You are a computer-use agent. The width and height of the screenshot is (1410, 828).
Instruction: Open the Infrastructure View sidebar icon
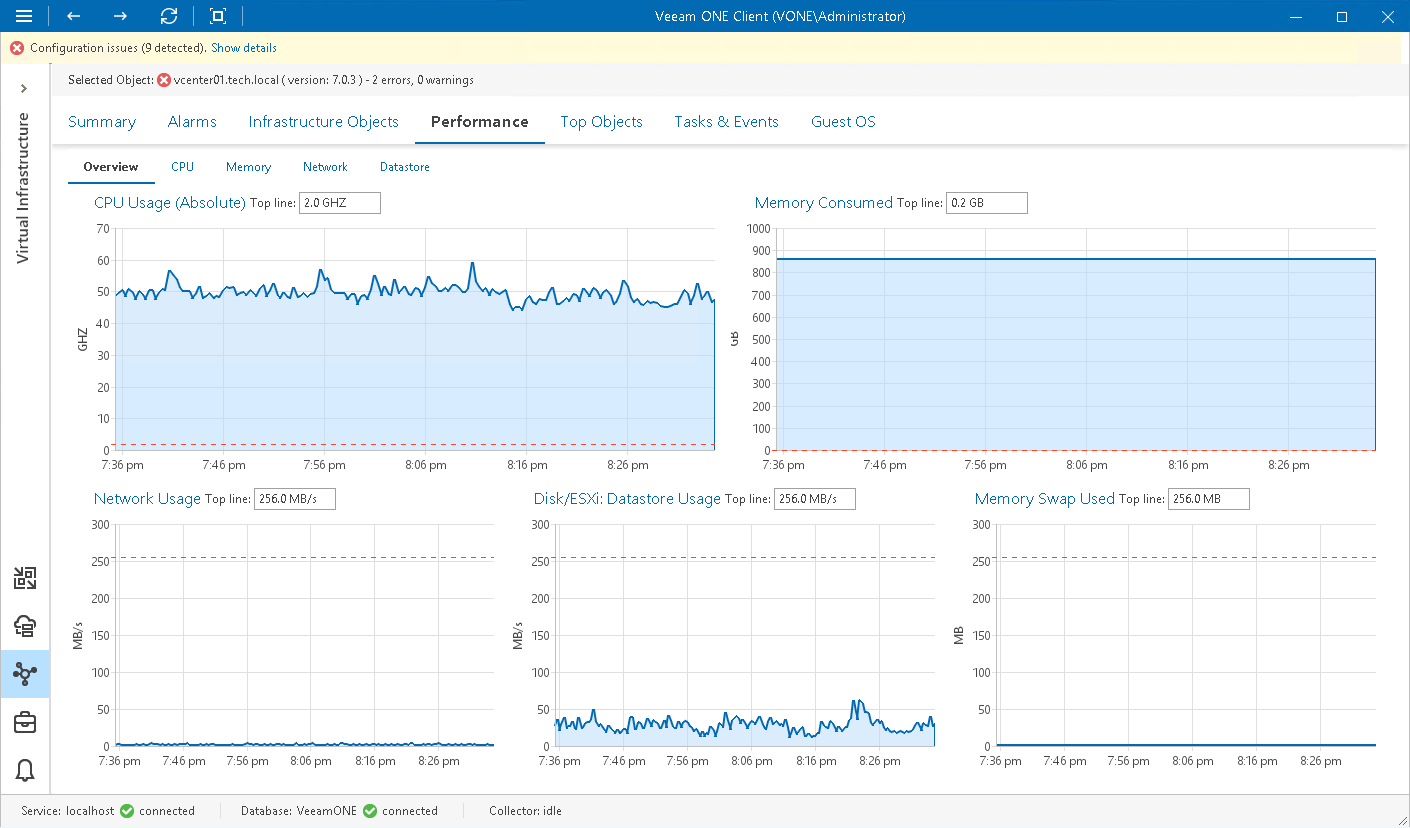(x=25, y=578)
